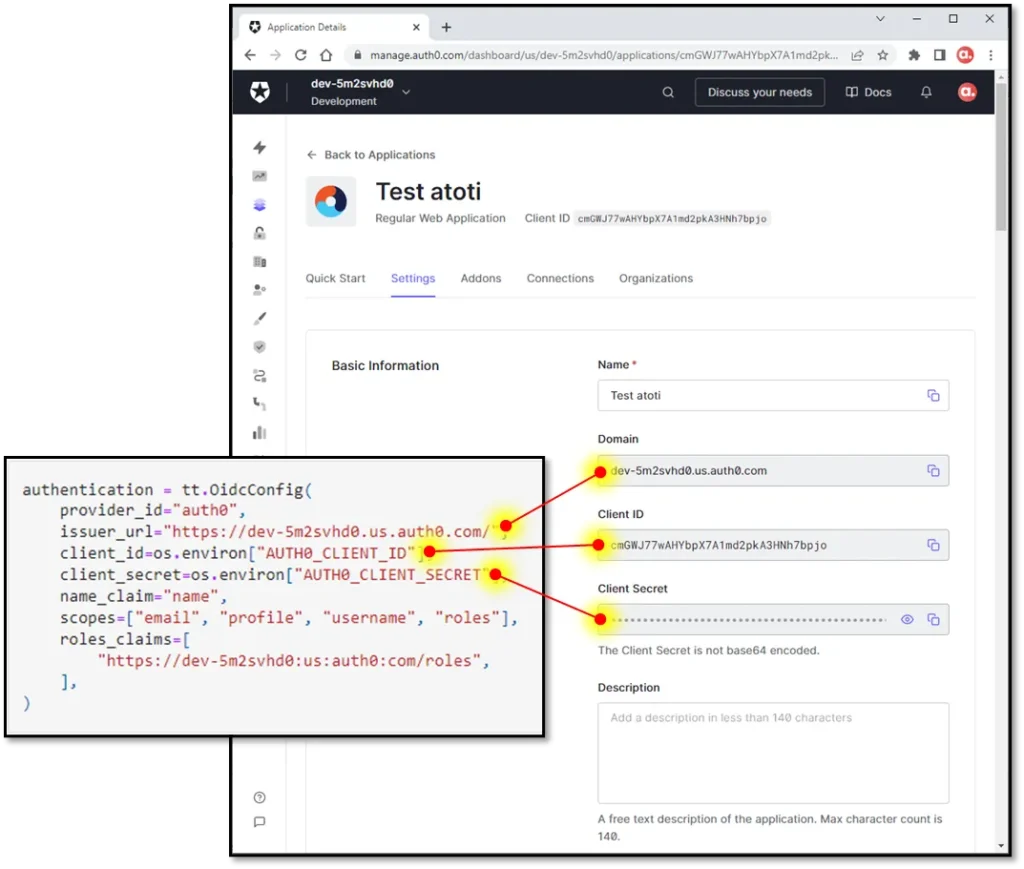Viewport: 1024px width, 869px height.
Task: Click the Description text area
Action: tap(773, 753)
